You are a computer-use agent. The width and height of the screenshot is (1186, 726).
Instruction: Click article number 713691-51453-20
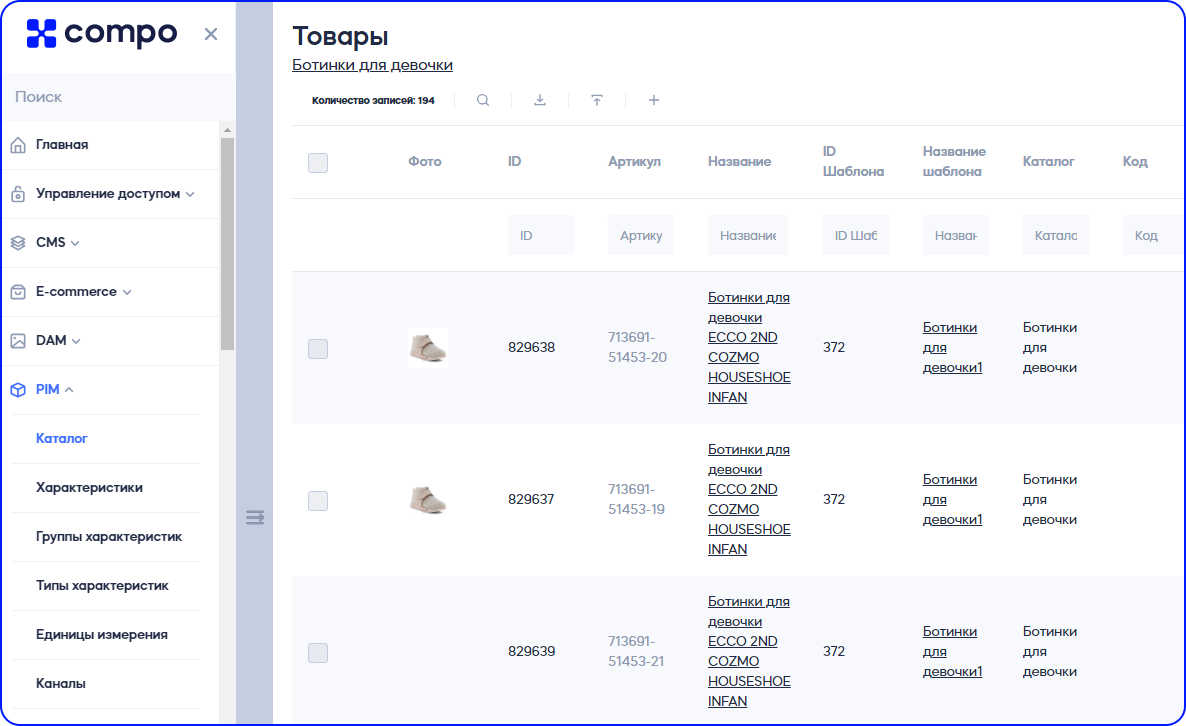coord(637,347)
